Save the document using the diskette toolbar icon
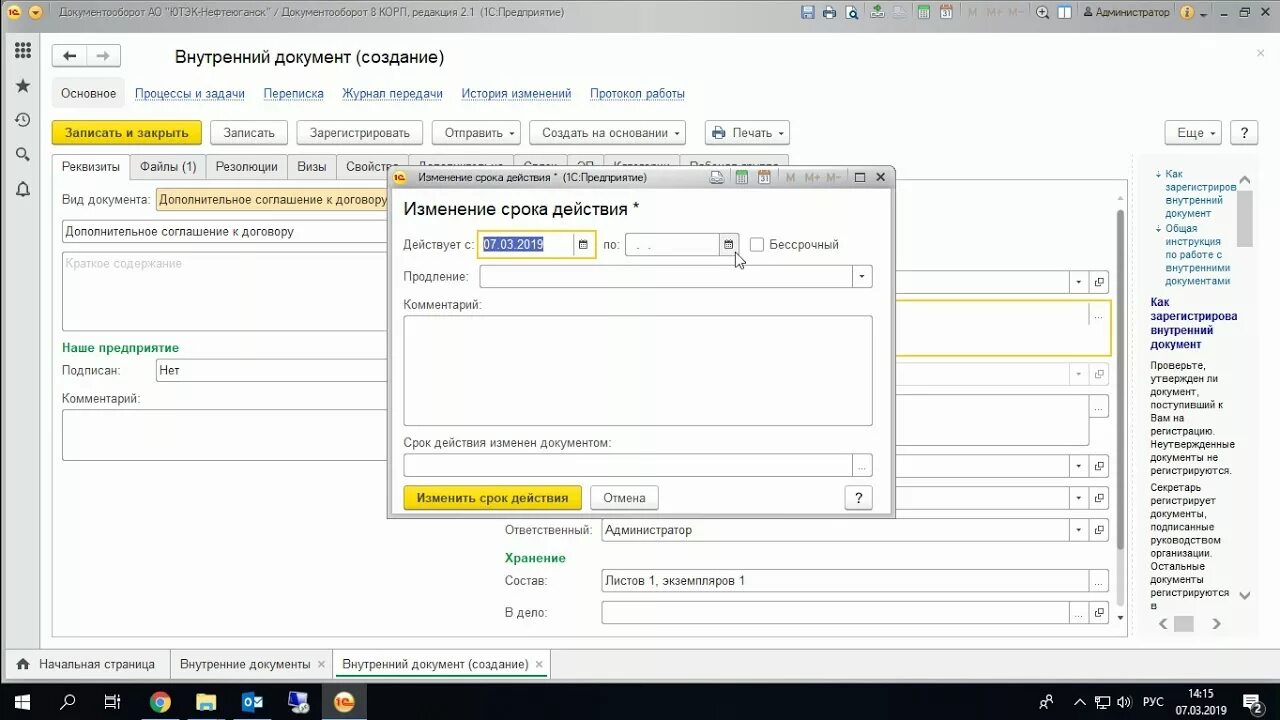The image size is (1280, 720). point(807,12)
